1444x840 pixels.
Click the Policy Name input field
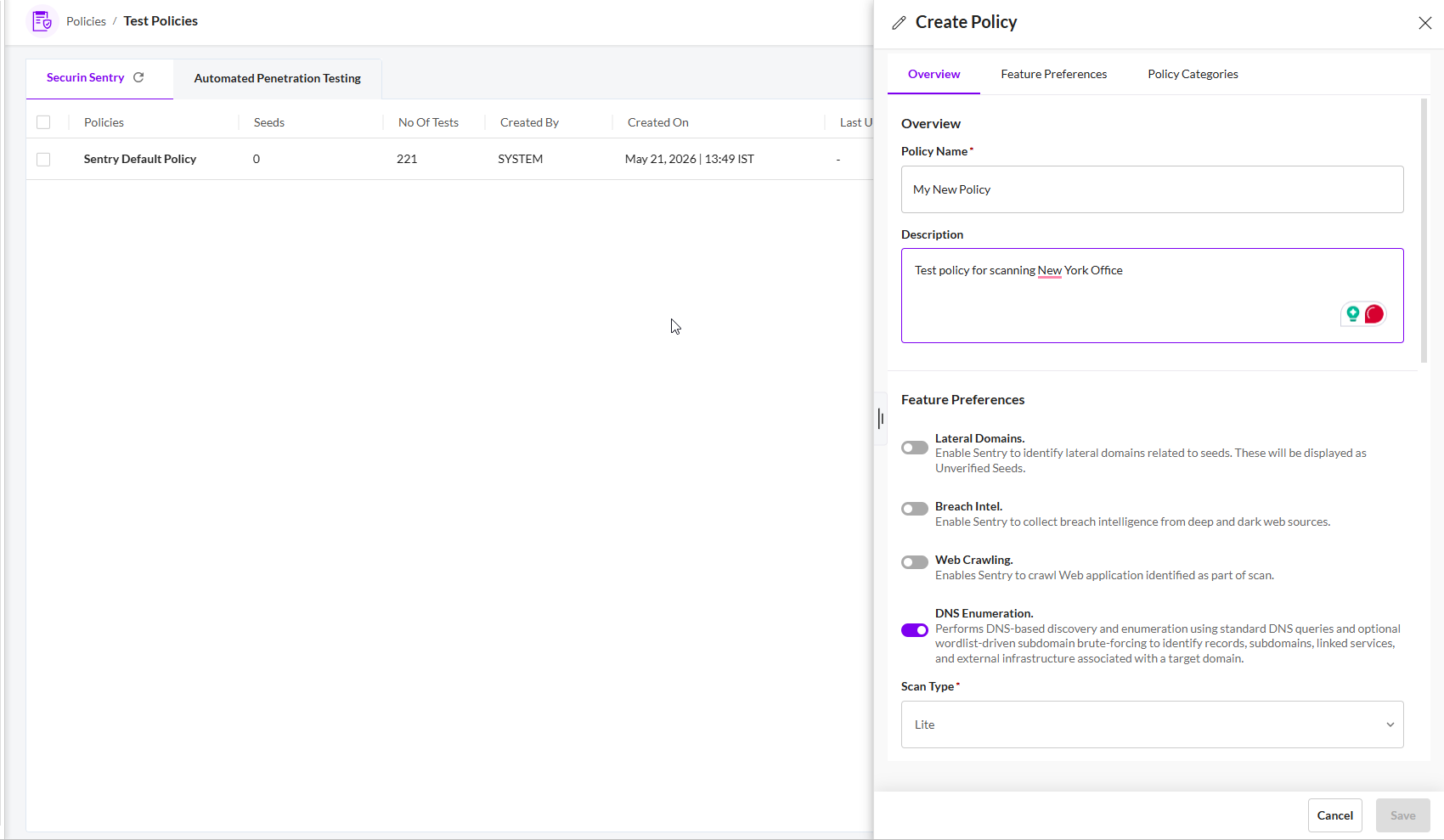coord(1152,189)
